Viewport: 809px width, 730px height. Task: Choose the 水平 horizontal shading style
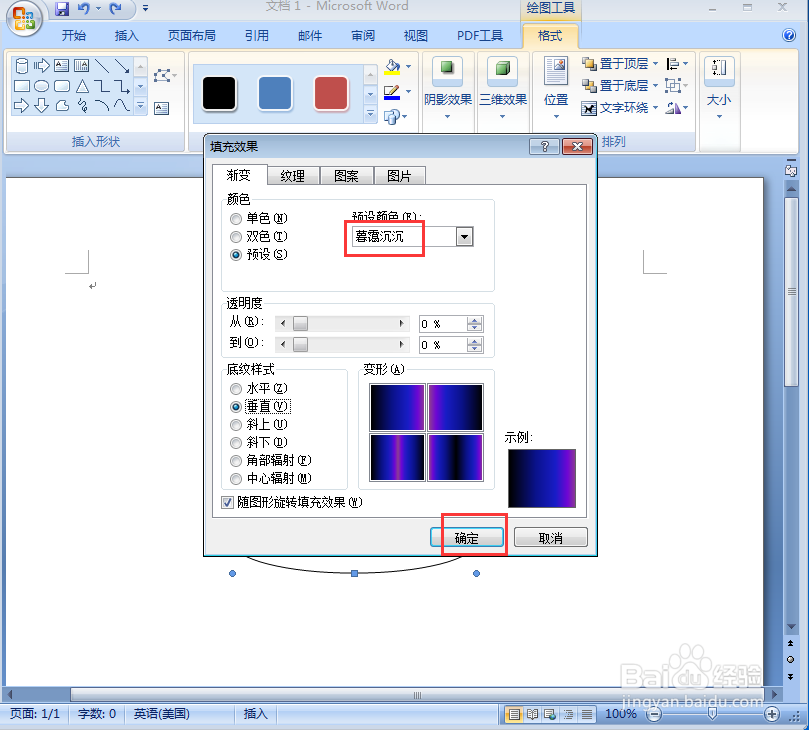[x=236, y=388]
